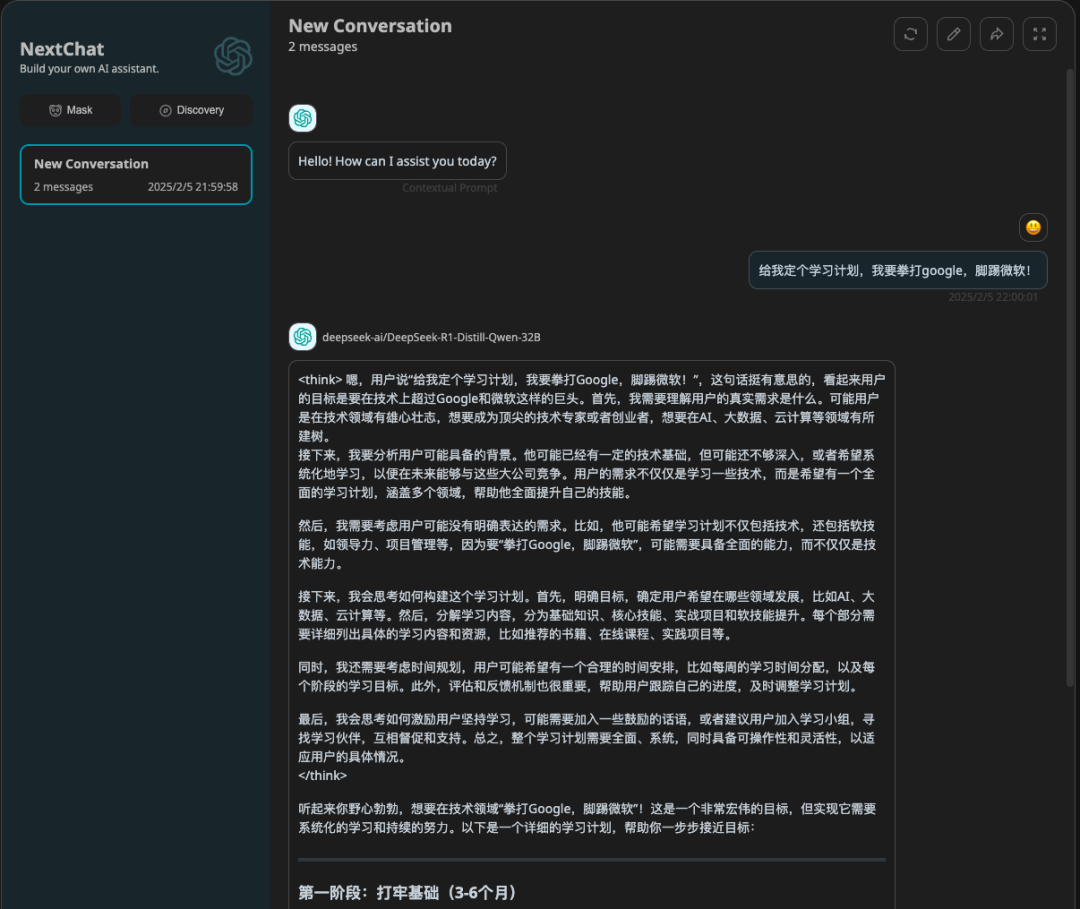Click the Contextual Prompt label

point(450,187)
